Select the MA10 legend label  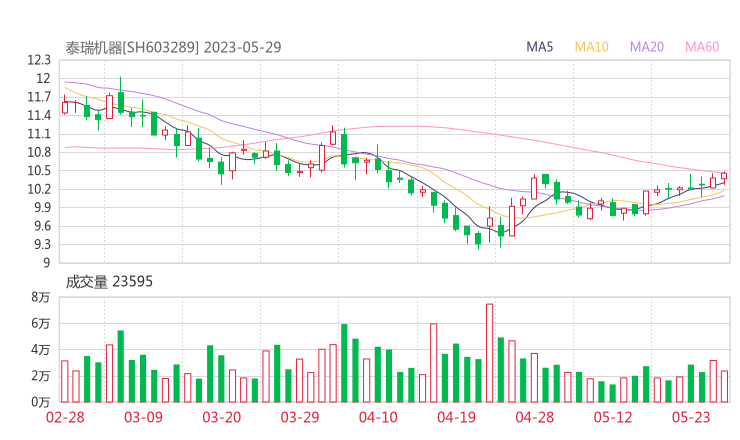pyautogui.click(x=591, y=47)
